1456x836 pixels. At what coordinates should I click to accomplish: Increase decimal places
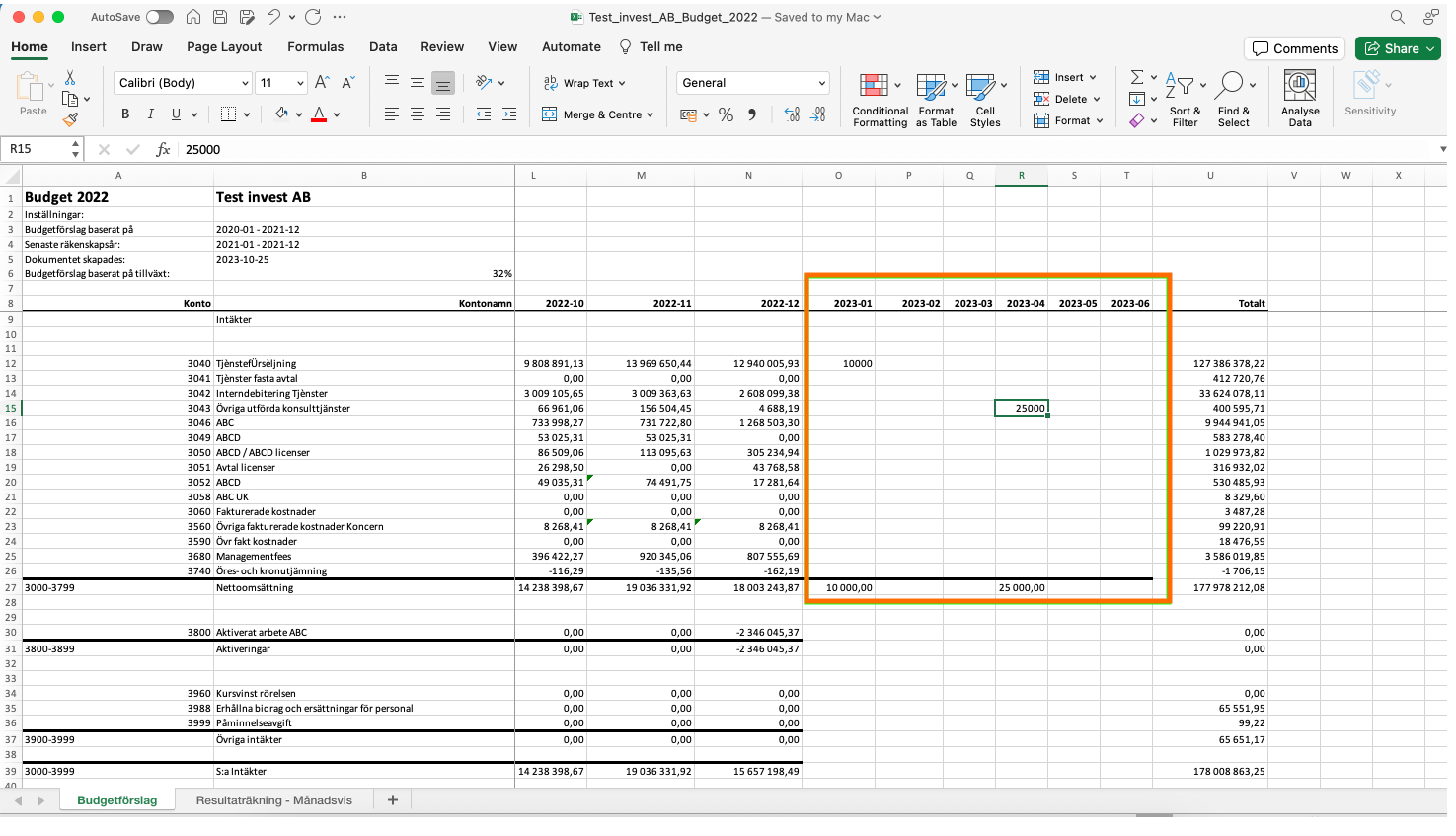793,114
